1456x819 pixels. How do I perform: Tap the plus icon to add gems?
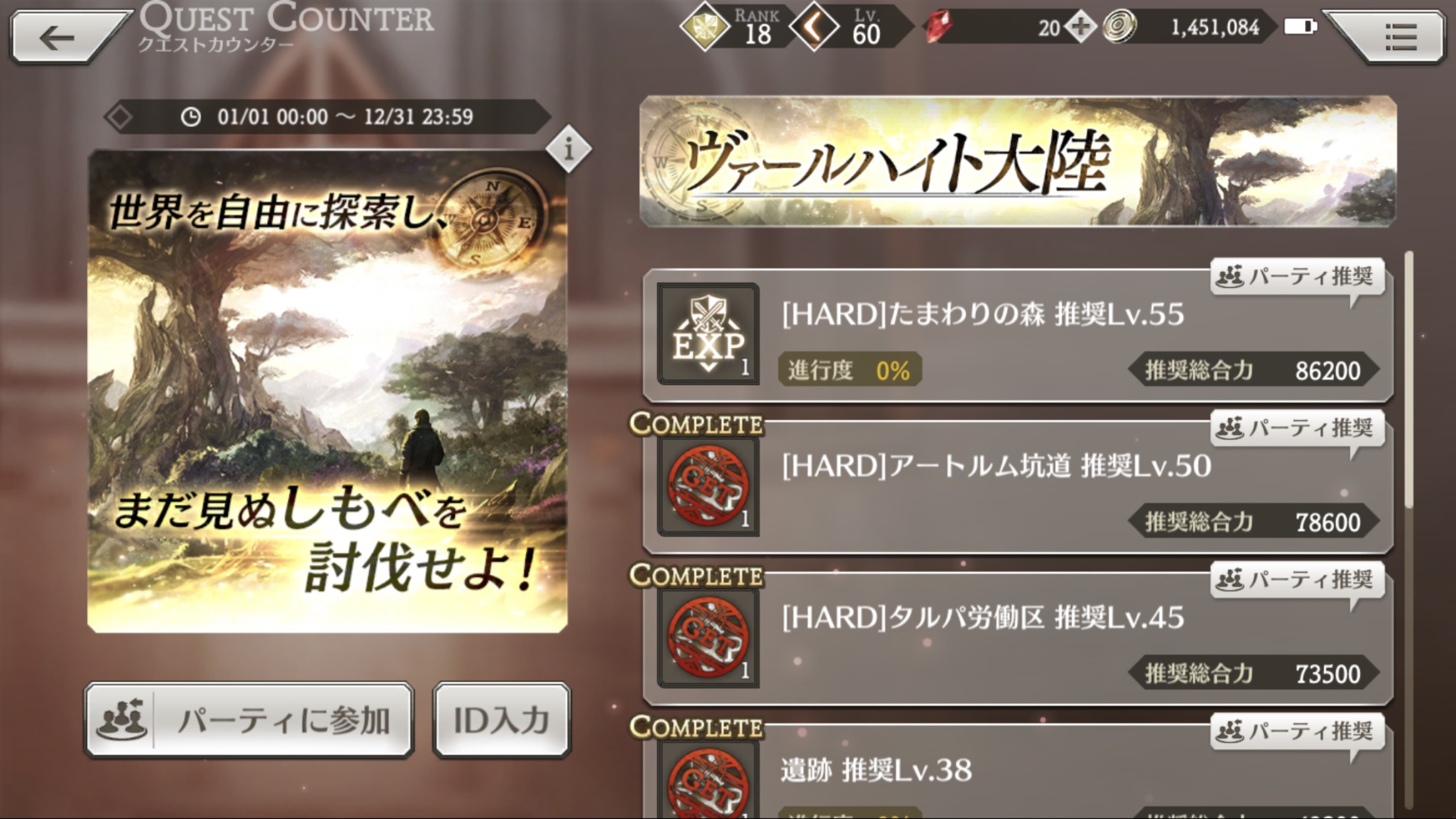point(1080,28)
